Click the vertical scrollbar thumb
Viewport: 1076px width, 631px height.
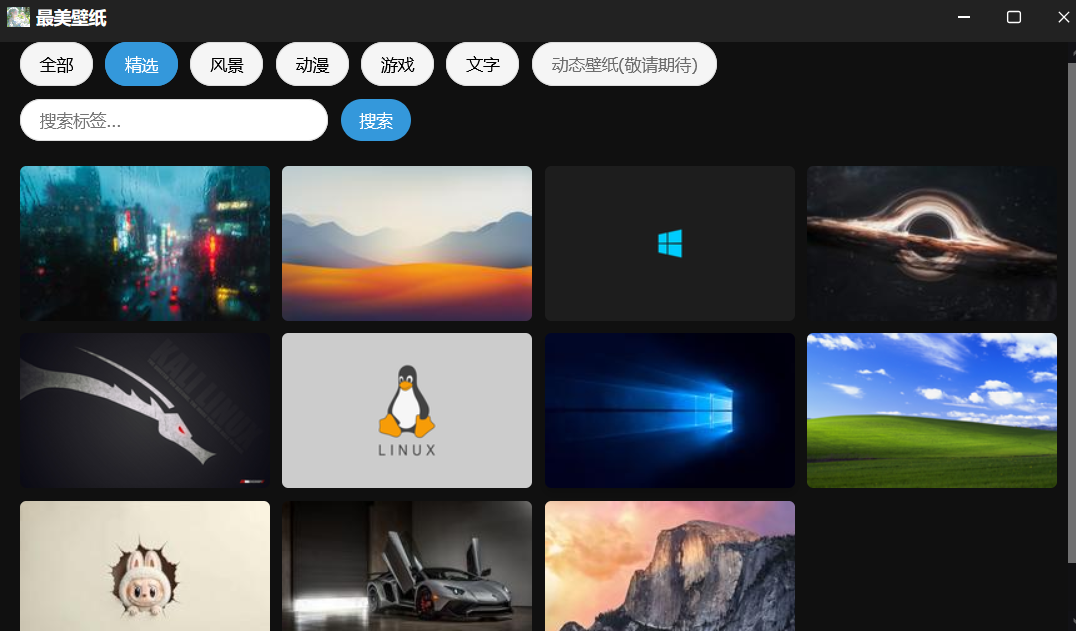tap(1072, 312)
